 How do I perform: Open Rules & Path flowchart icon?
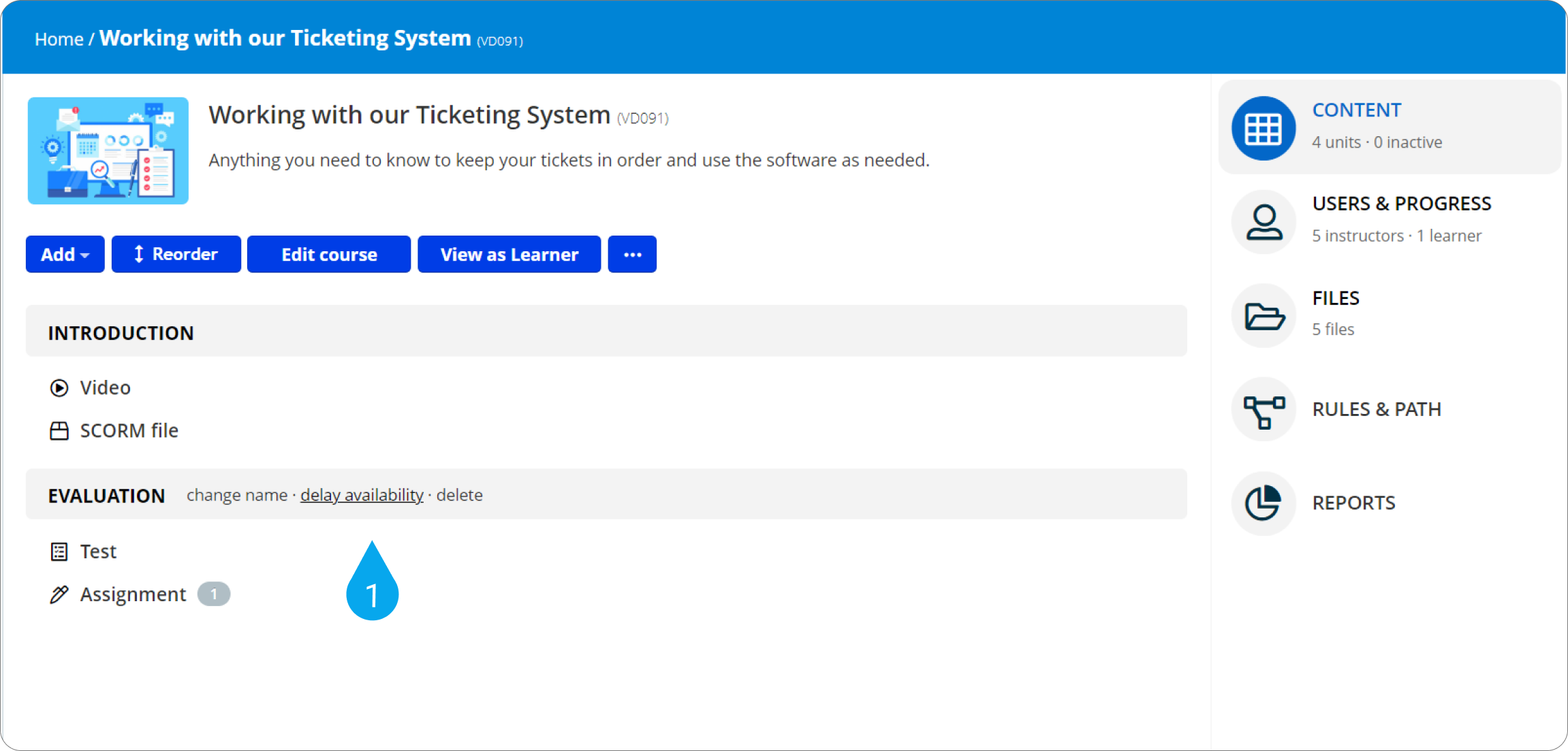pos(1263,410)
